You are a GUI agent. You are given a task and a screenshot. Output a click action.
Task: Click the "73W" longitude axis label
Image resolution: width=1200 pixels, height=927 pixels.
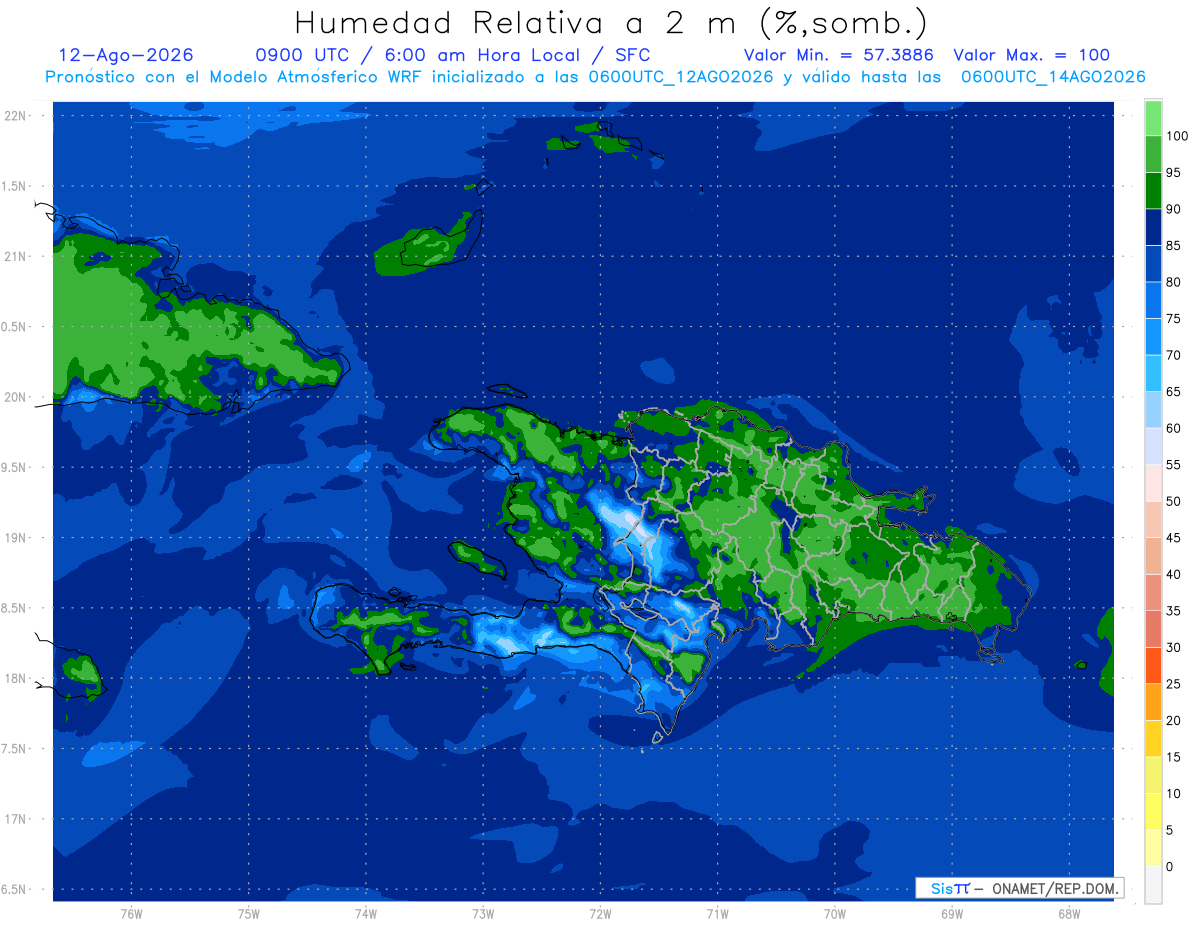tap(483, 913)
